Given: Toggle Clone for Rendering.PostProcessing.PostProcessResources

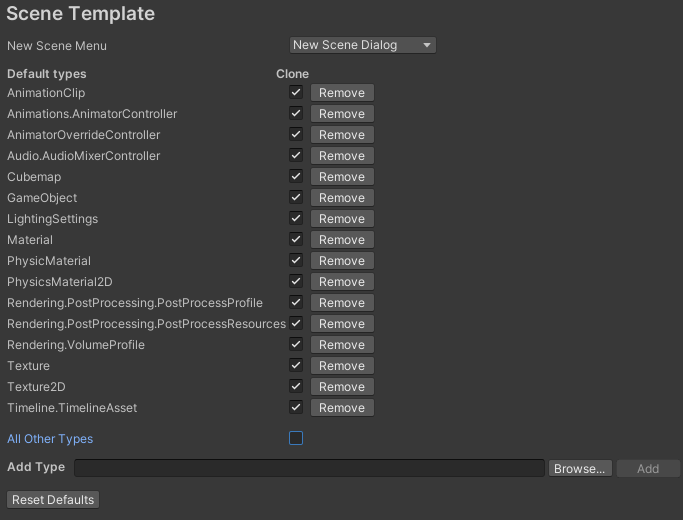Looking at the screenshot, I should click(296, 323).
